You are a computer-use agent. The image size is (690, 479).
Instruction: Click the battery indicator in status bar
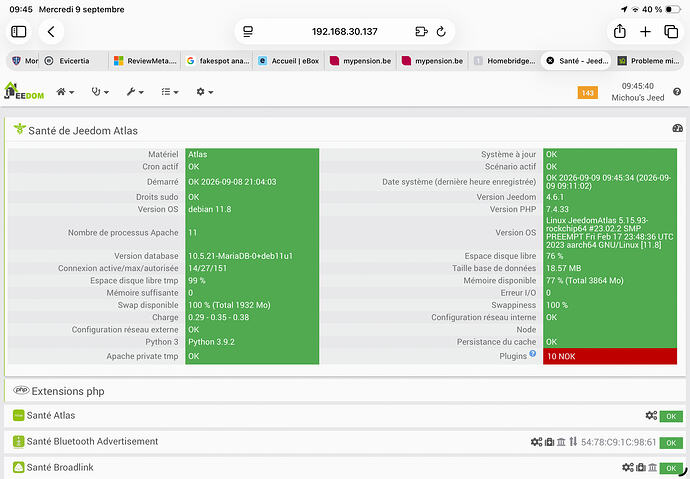tap(673, 9)
